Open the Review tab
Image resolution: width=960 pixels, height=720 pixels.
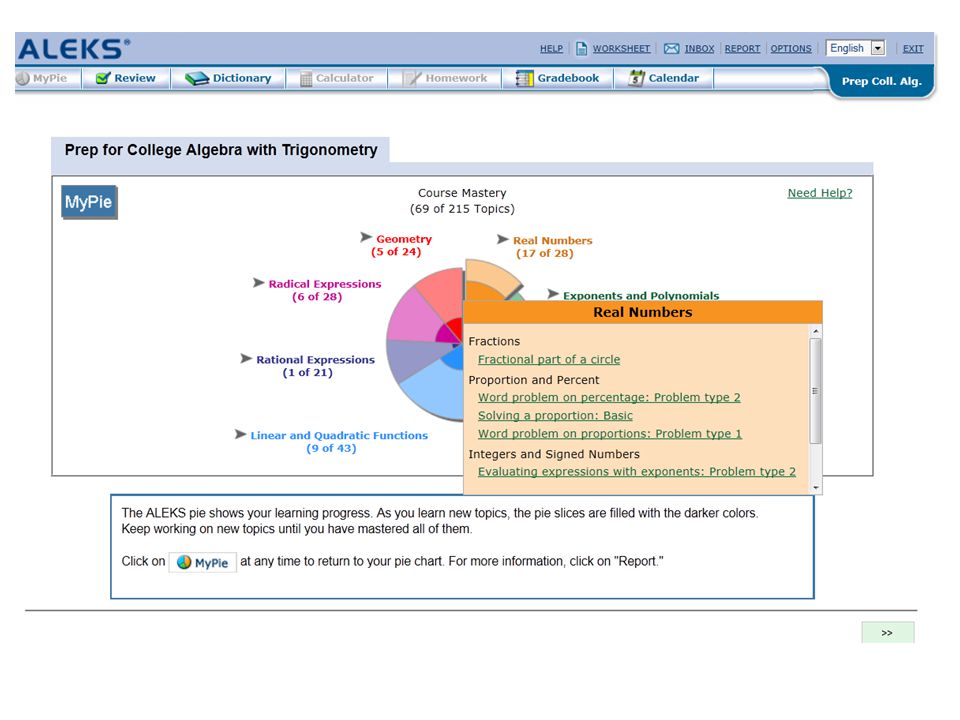click(126, 78)
